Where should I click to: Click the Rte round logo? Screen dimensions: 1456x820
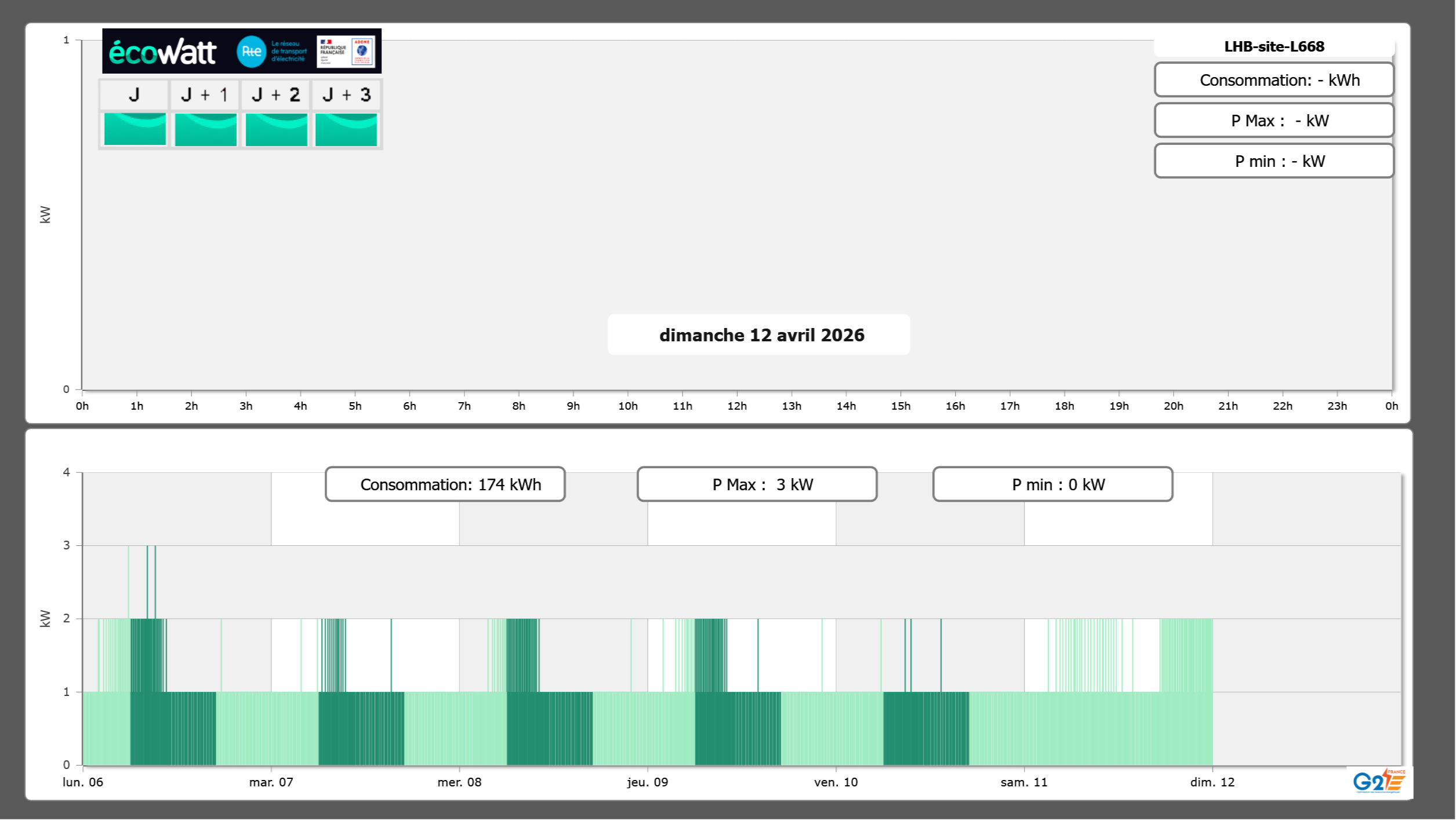click(251, 52)
